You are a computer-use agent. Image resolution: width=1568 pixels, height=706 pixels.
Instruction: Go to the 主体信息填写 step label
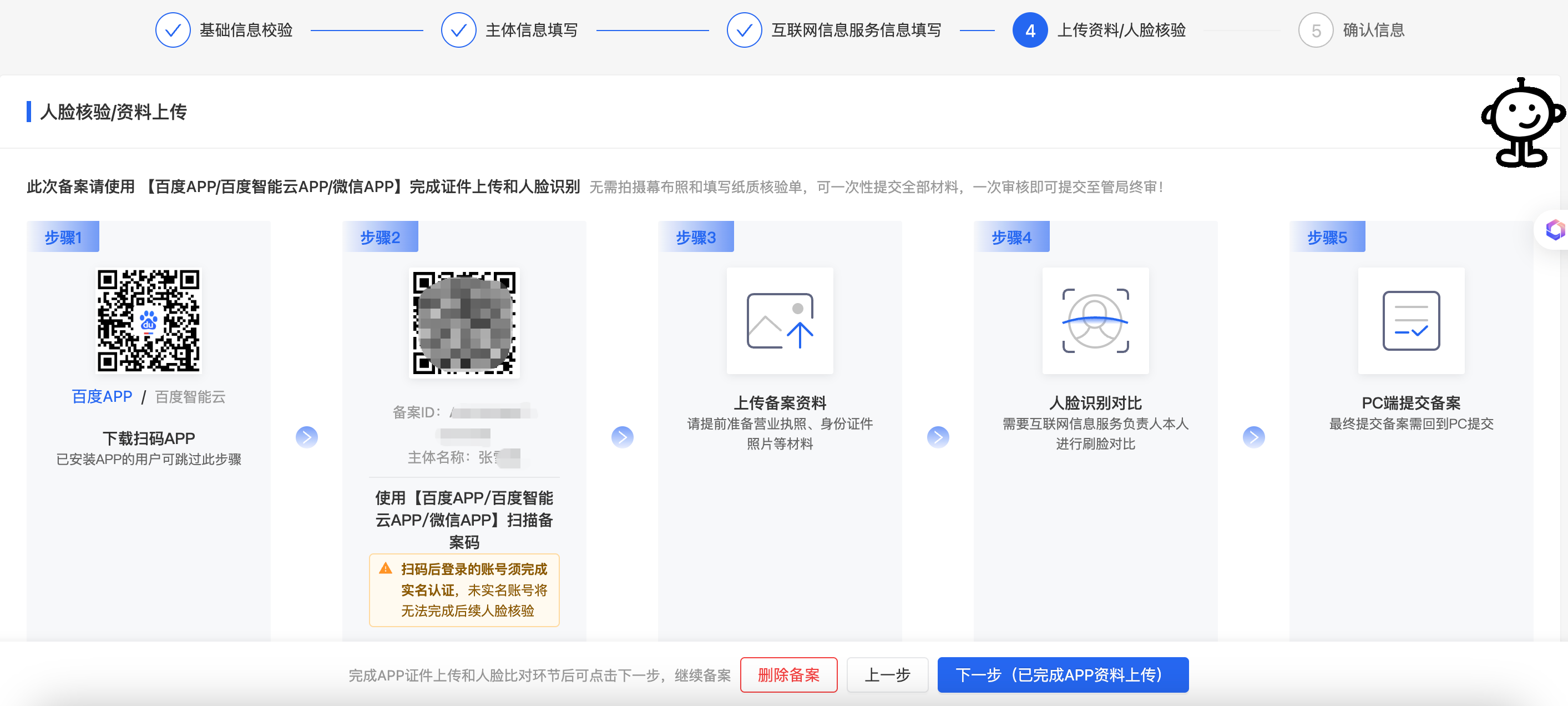[x=532, y=30]
